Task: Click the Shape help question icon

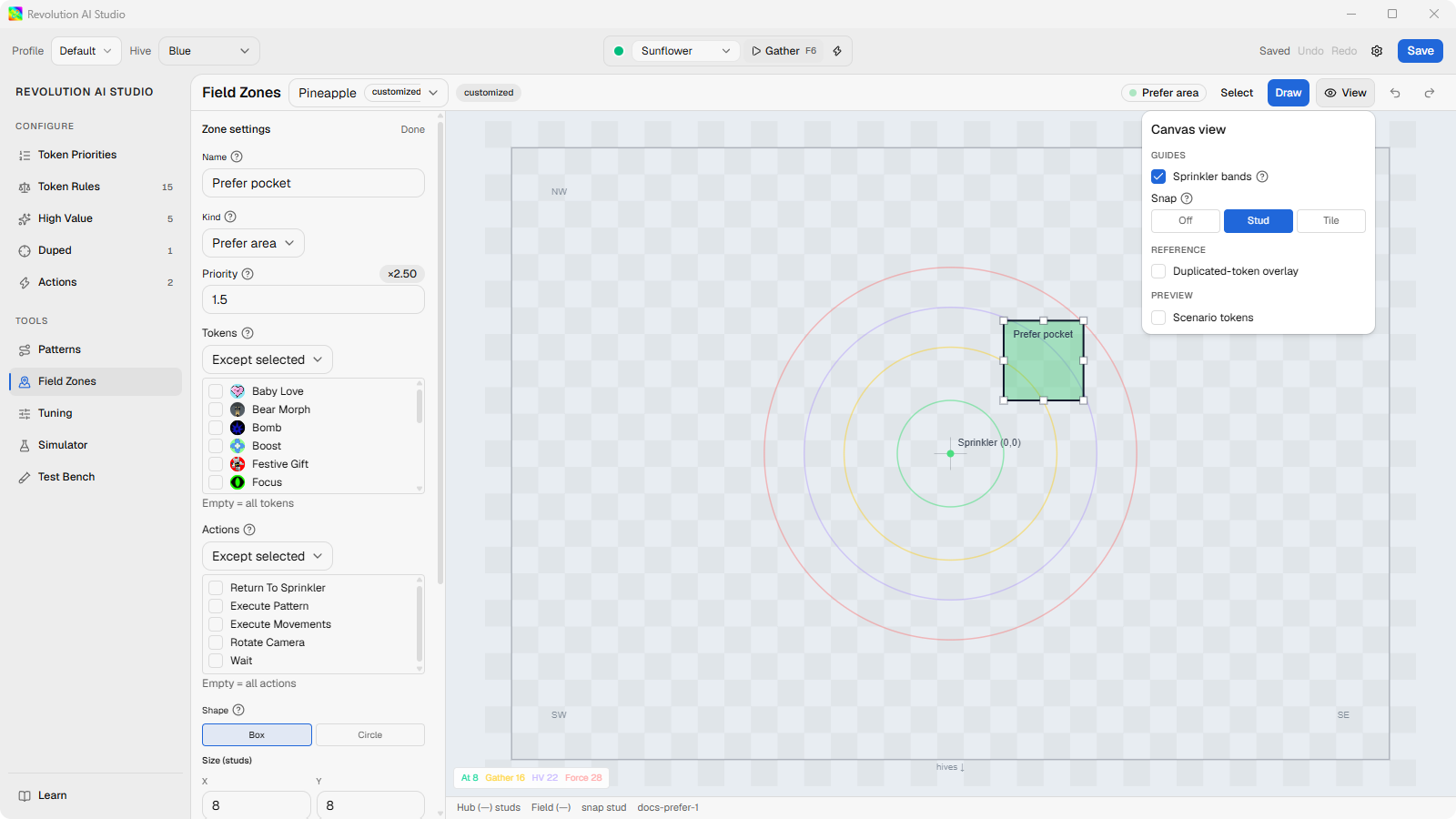Action: pyautogui.click(x=238, y=710)
